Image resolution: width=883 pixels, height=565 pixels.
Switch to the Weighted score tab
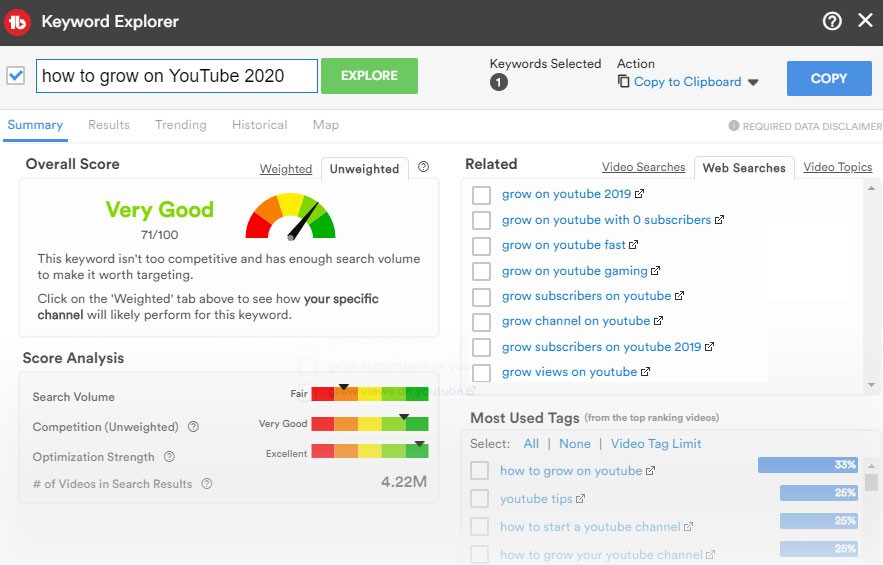click(286, 169)
